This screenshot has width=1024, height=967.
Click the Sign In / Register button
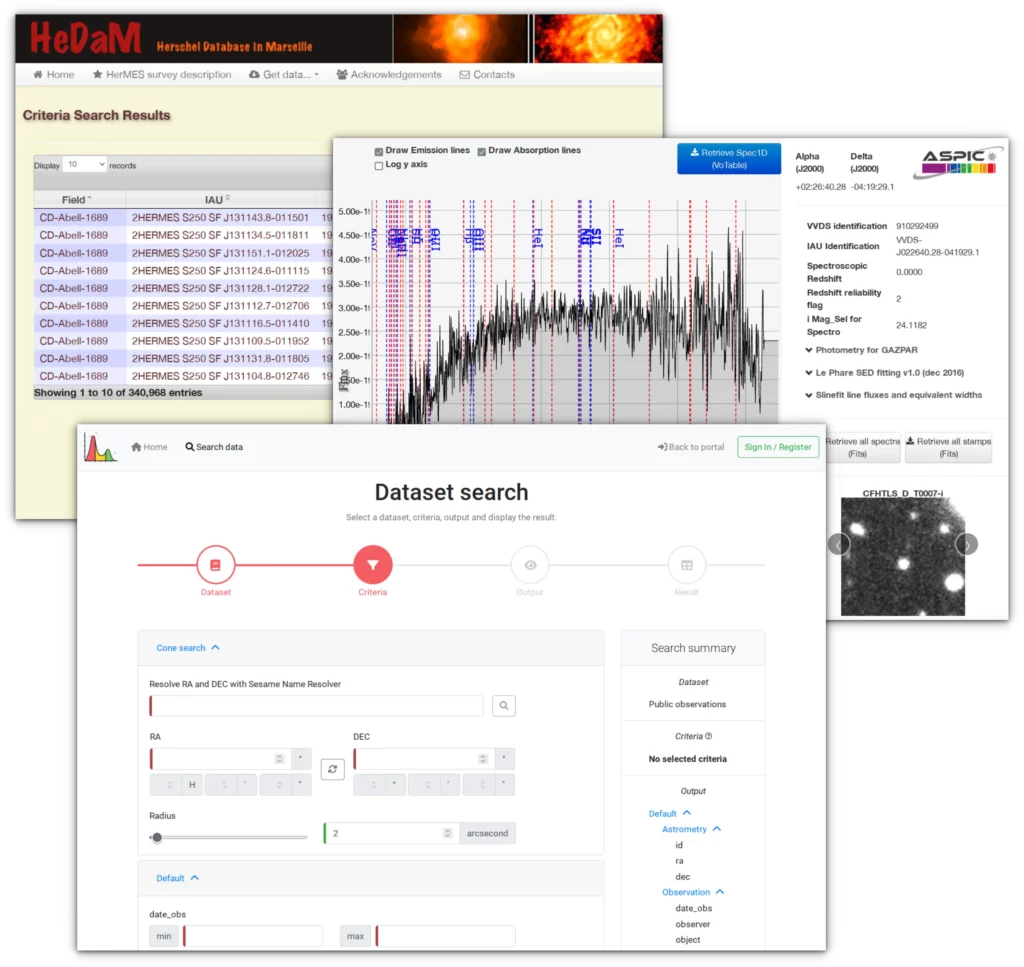(x=778, y=447)
